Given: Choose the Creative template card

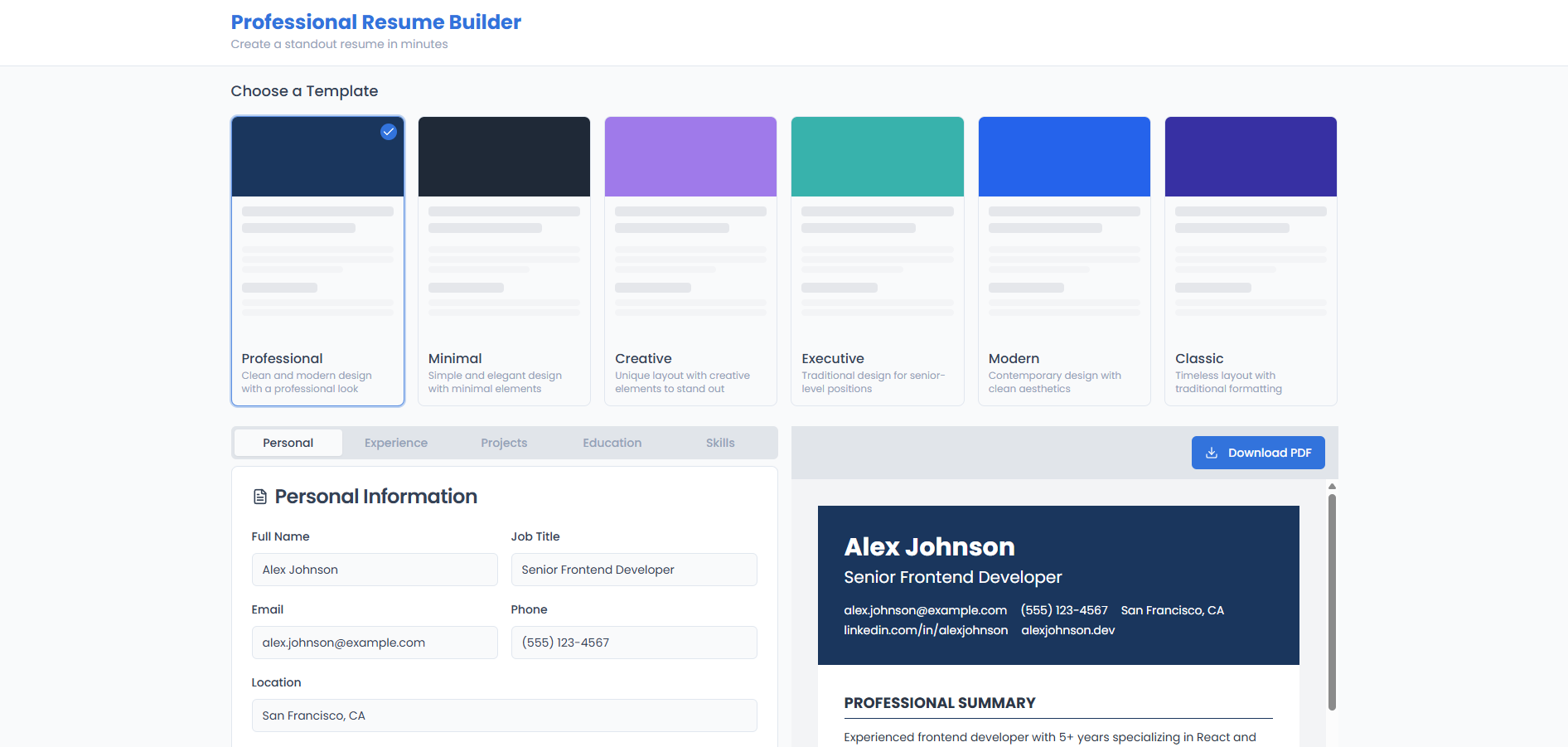Looking at the screenshot, I should (x=691, y=261).
